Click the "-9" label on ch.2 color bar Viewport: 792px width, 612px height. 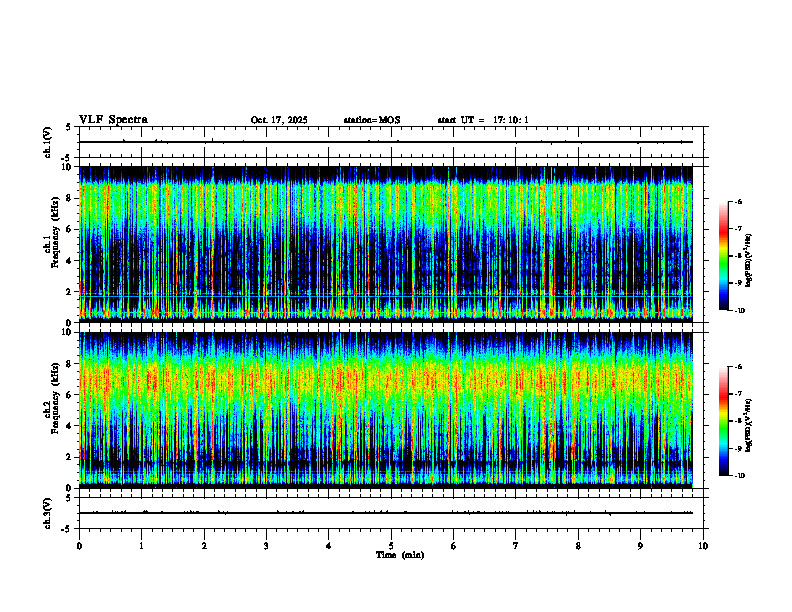point(738,448)
